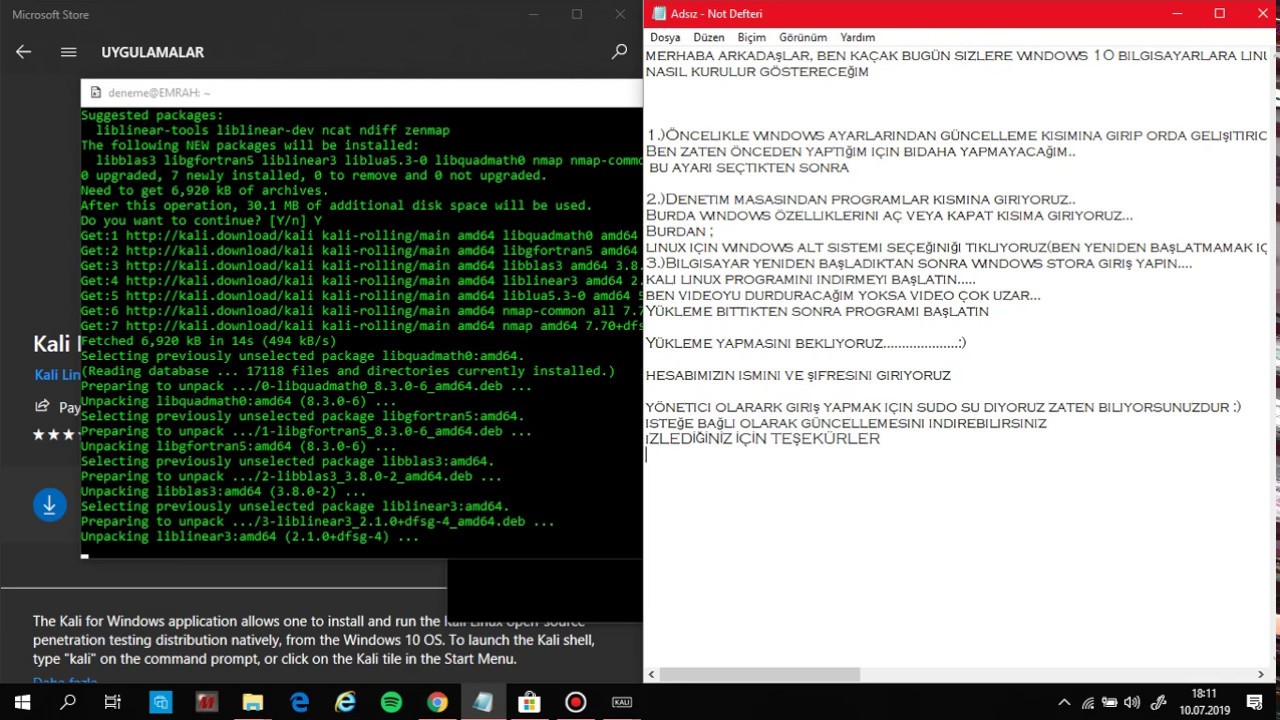Open the network Wi-Fi tray icon
The width and height of the screenshot is (1280, 720).
tap(1087, 702)
